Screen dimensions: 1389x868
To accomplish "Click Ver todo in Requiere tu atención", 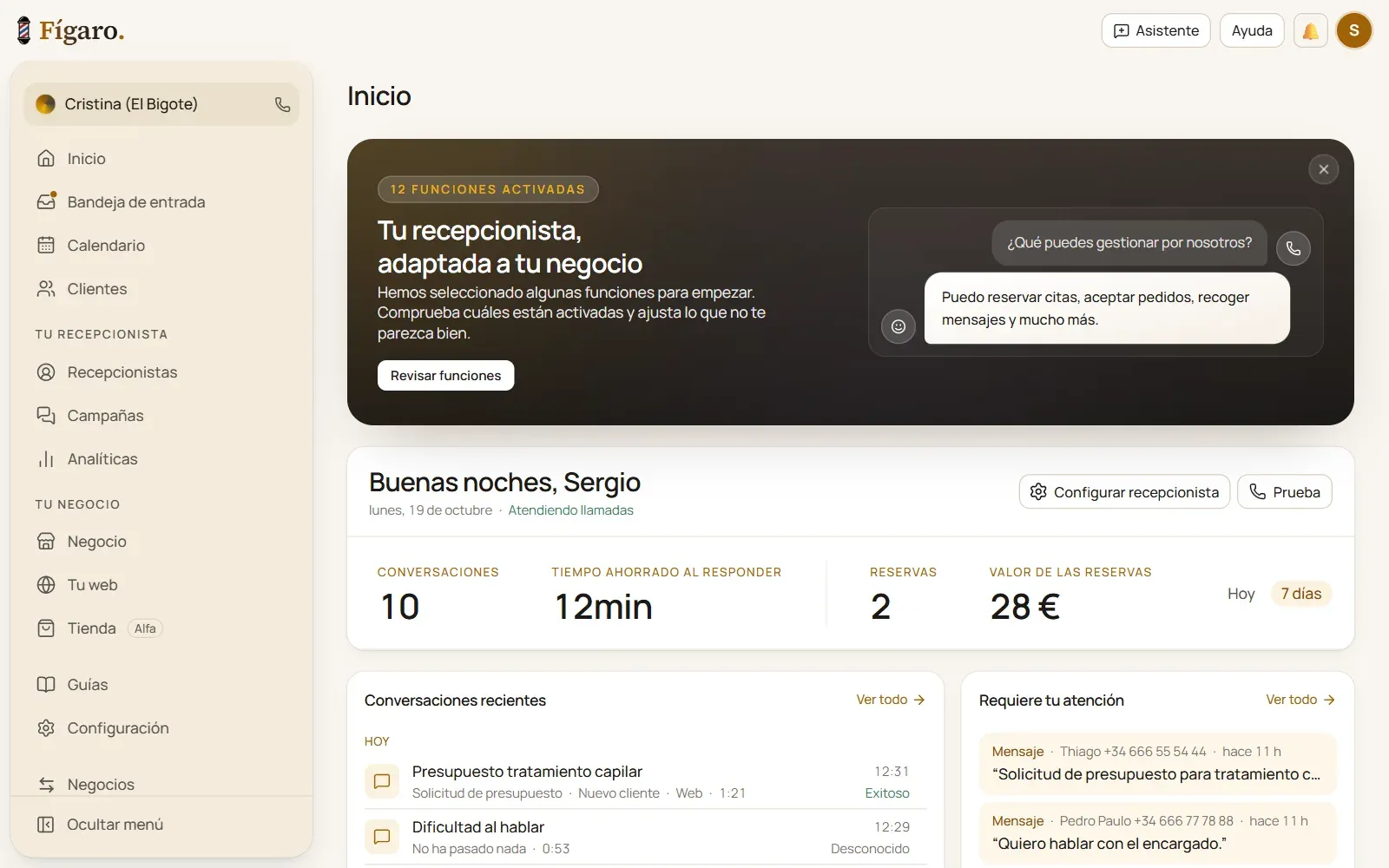I will pyautogui.click(x=1300, y=700).
